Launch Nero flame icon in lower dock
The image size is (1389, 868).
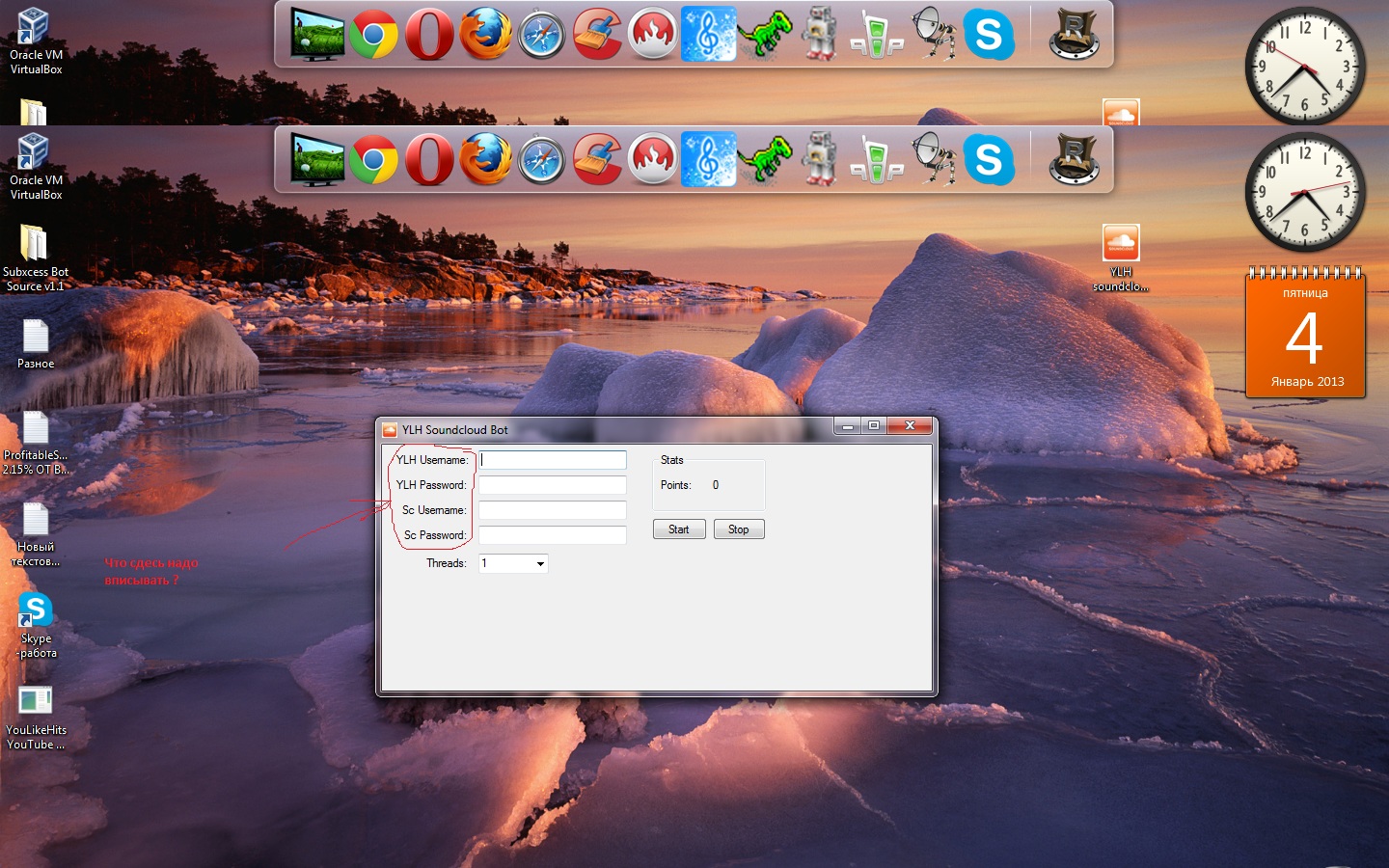coord(653,159)
